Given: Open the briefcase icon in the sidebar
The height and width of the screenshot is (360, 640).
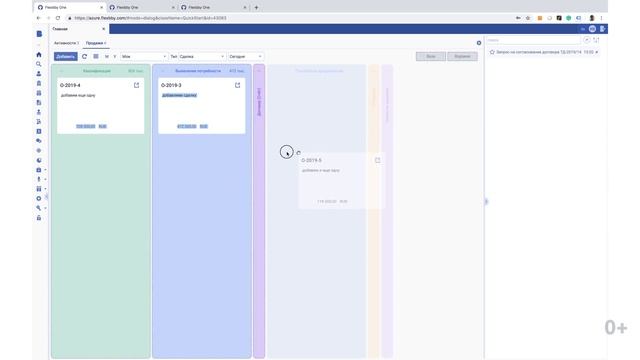Looking at the screenshot, I should 39,170.
